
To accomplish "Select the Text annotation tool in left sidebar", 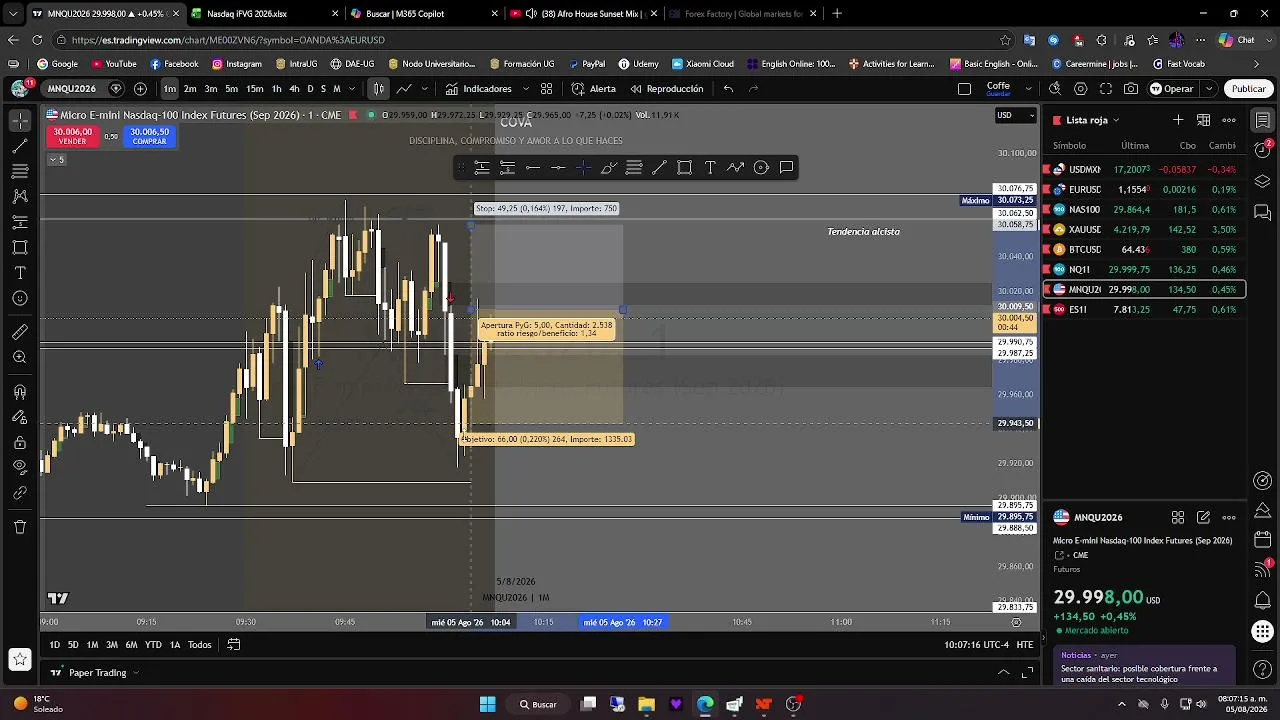I will click(20, 273).
